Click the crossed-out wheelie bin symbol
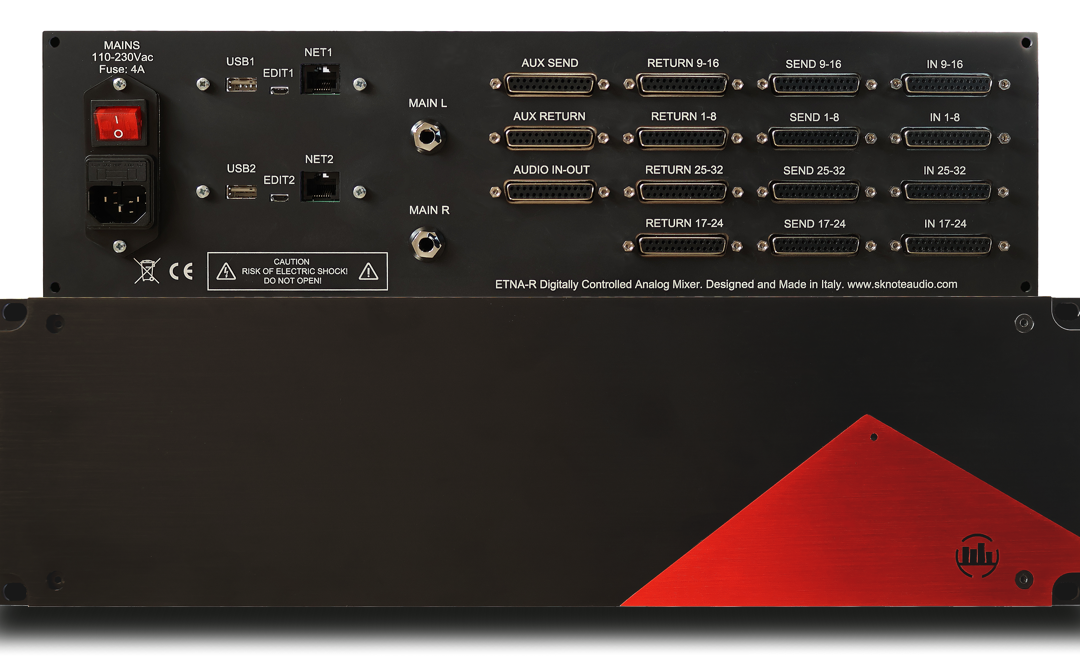 (x=146, y=271)
